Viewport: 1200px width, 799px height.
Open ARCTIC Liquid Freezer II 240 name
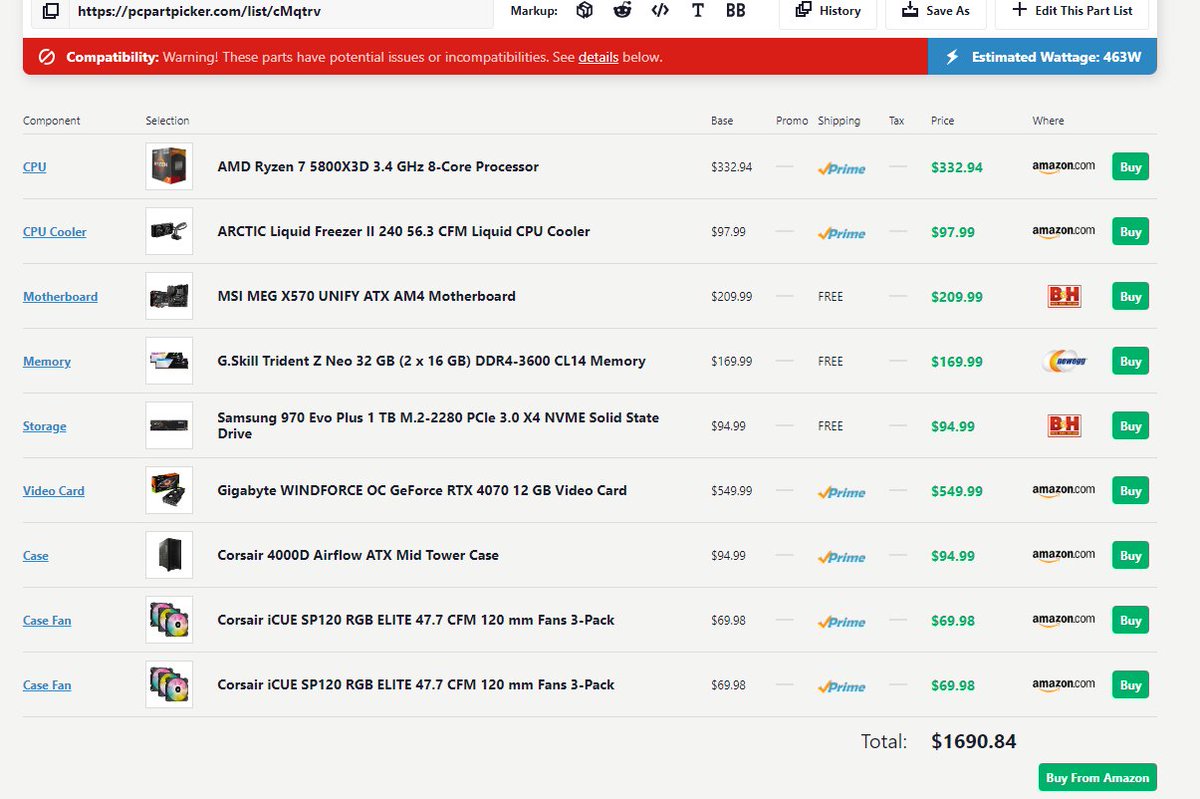[x=404, y=231]
